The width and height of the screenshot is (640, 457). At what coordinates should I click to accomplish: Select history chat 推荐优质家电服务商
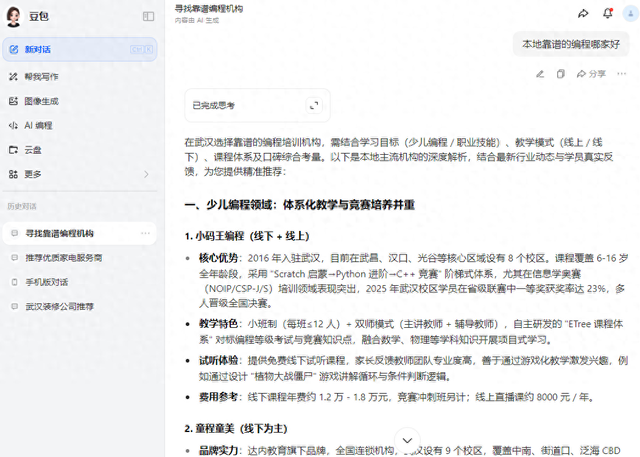(80, 258)
